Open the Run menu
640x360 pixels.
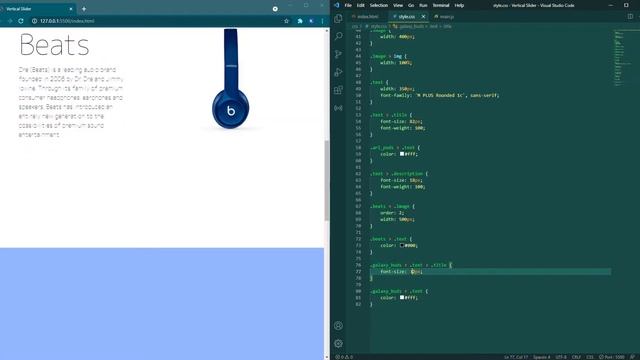click(423, 5)
